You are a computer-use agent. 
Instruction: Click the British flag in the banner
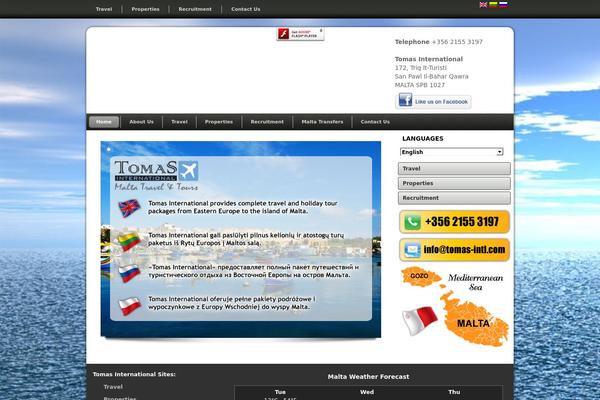129,208
